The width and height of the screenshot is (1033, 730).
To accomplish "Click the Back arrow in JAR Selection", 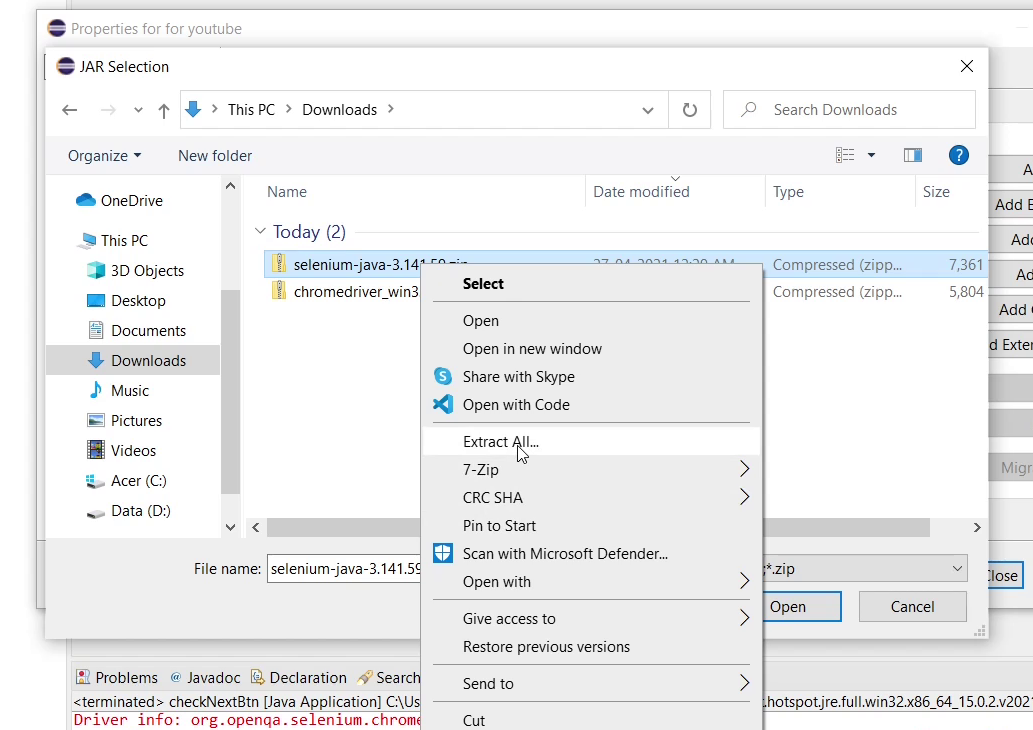I will tap(69, 110).
